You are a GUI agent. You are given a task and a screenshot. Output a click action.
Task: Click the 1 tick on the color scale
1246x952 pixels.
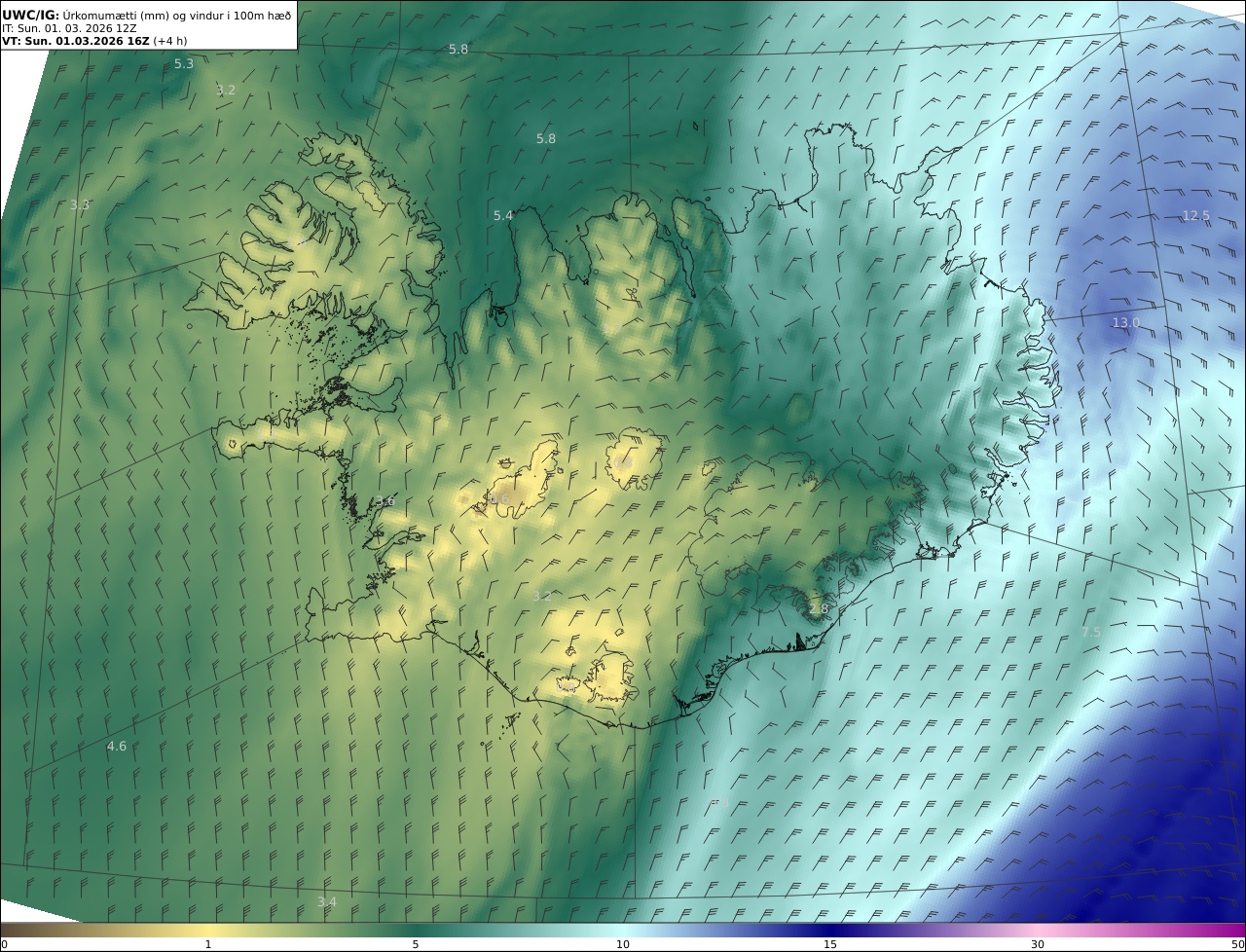coord(208,944)
